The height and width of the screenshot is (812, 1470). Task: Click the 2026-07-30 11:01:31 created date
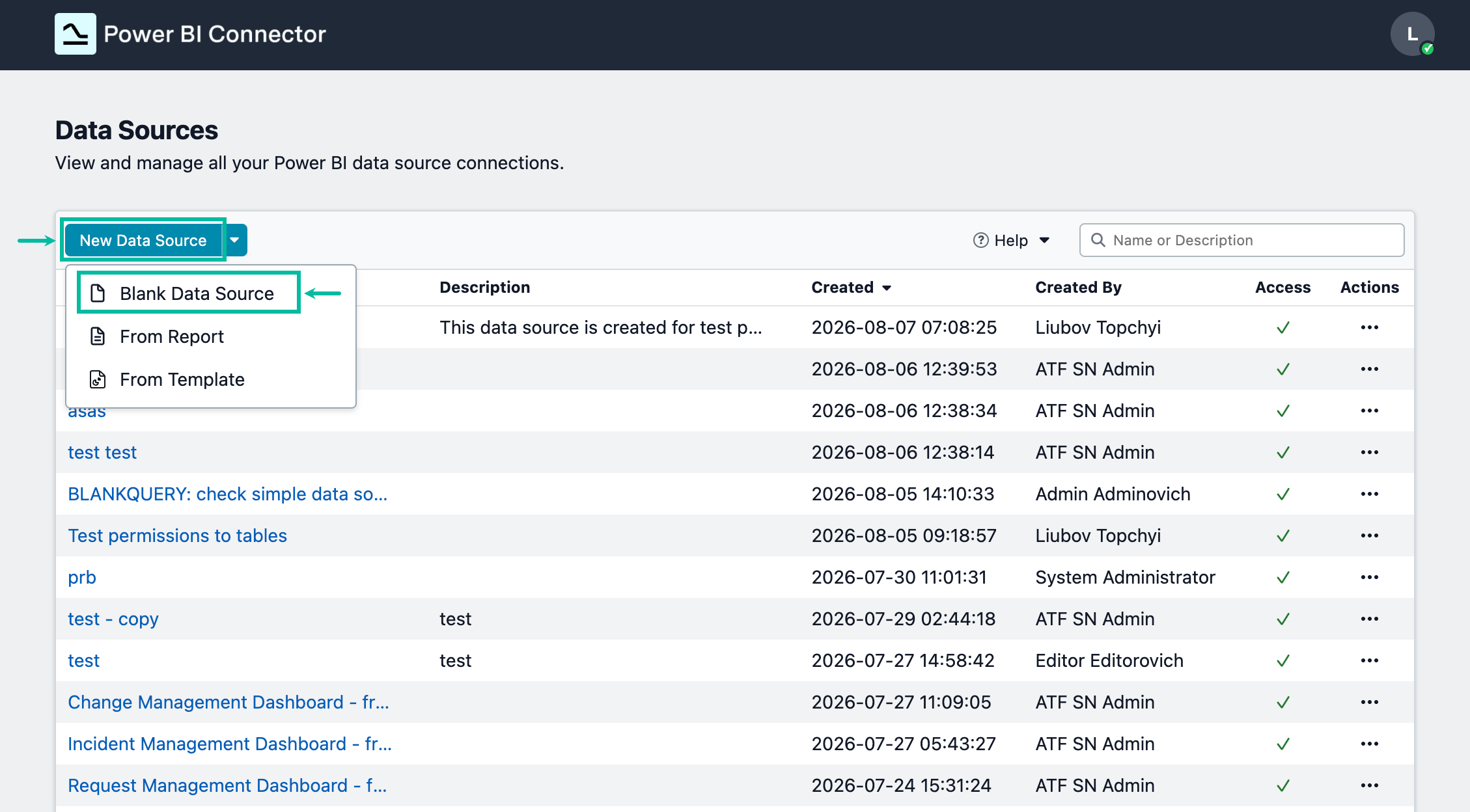click(899, 577)
